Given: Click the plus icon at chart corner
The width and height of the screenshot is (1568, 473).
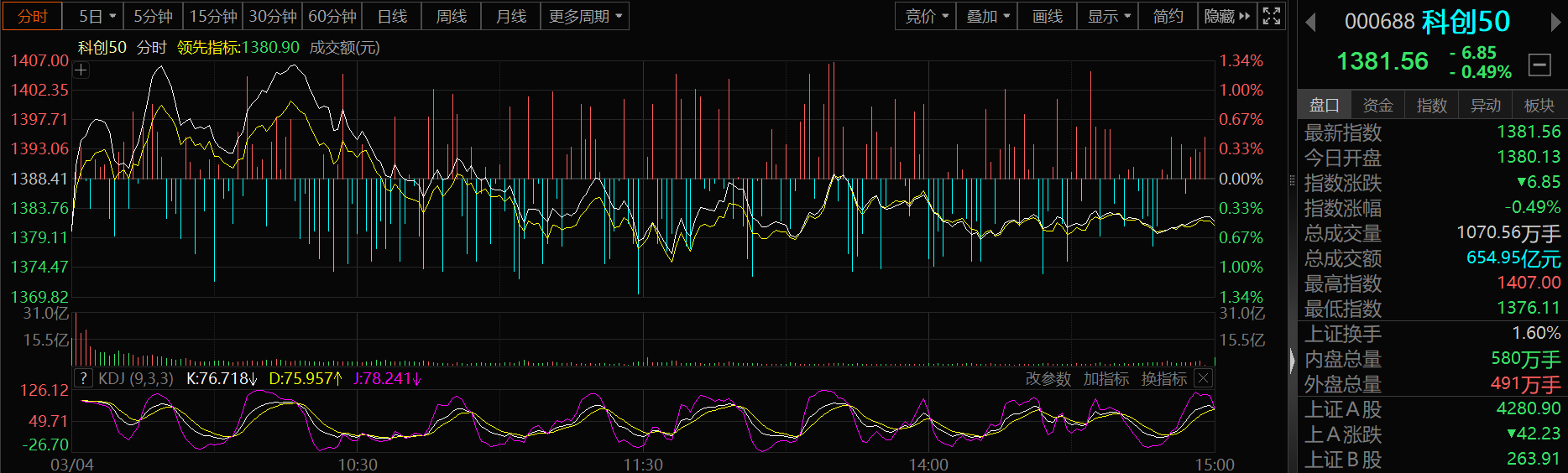Looking at the screenshot, I should coord(81,70).
